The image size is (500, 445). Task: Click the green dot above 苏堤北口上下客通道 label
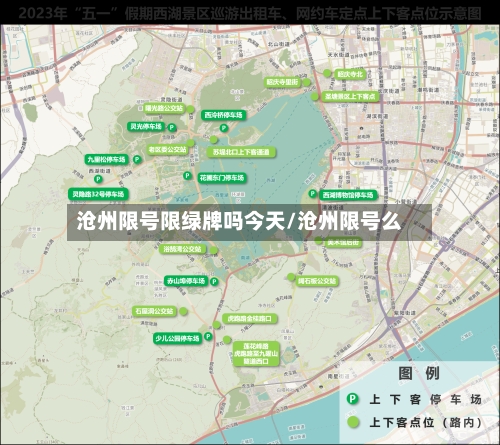[214, 140]
